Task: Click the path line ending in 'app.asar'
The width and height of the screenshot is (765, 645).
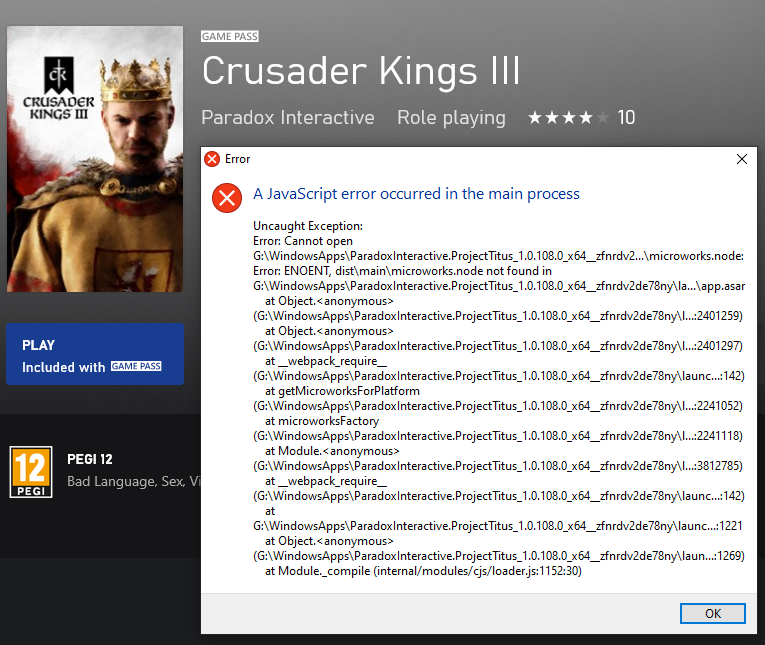Action: click(x=499, y=286)
